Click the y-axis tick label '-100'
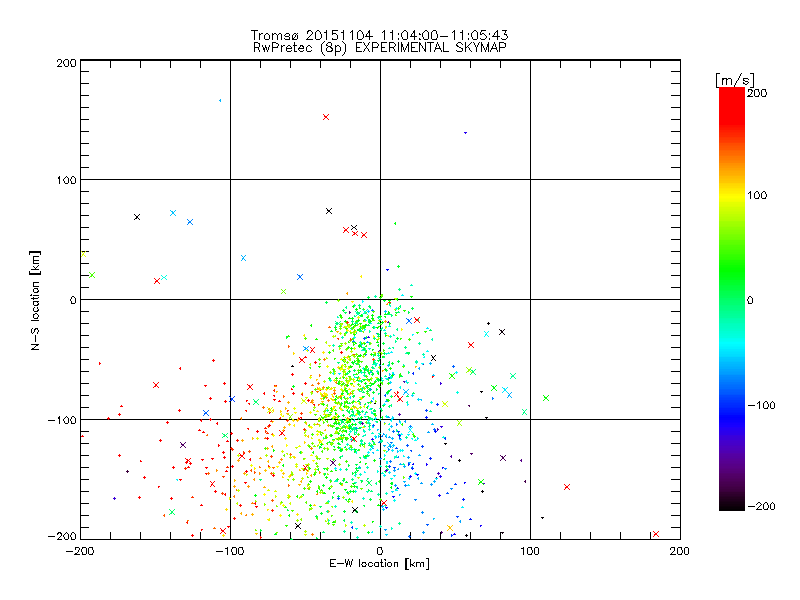 (62, 420)
